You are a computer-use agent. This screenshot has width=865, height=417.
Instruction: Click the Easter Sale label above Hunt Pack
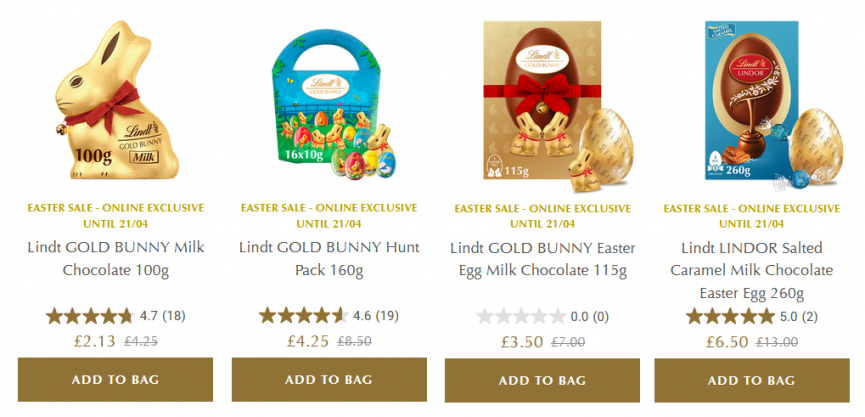point(329,216)
